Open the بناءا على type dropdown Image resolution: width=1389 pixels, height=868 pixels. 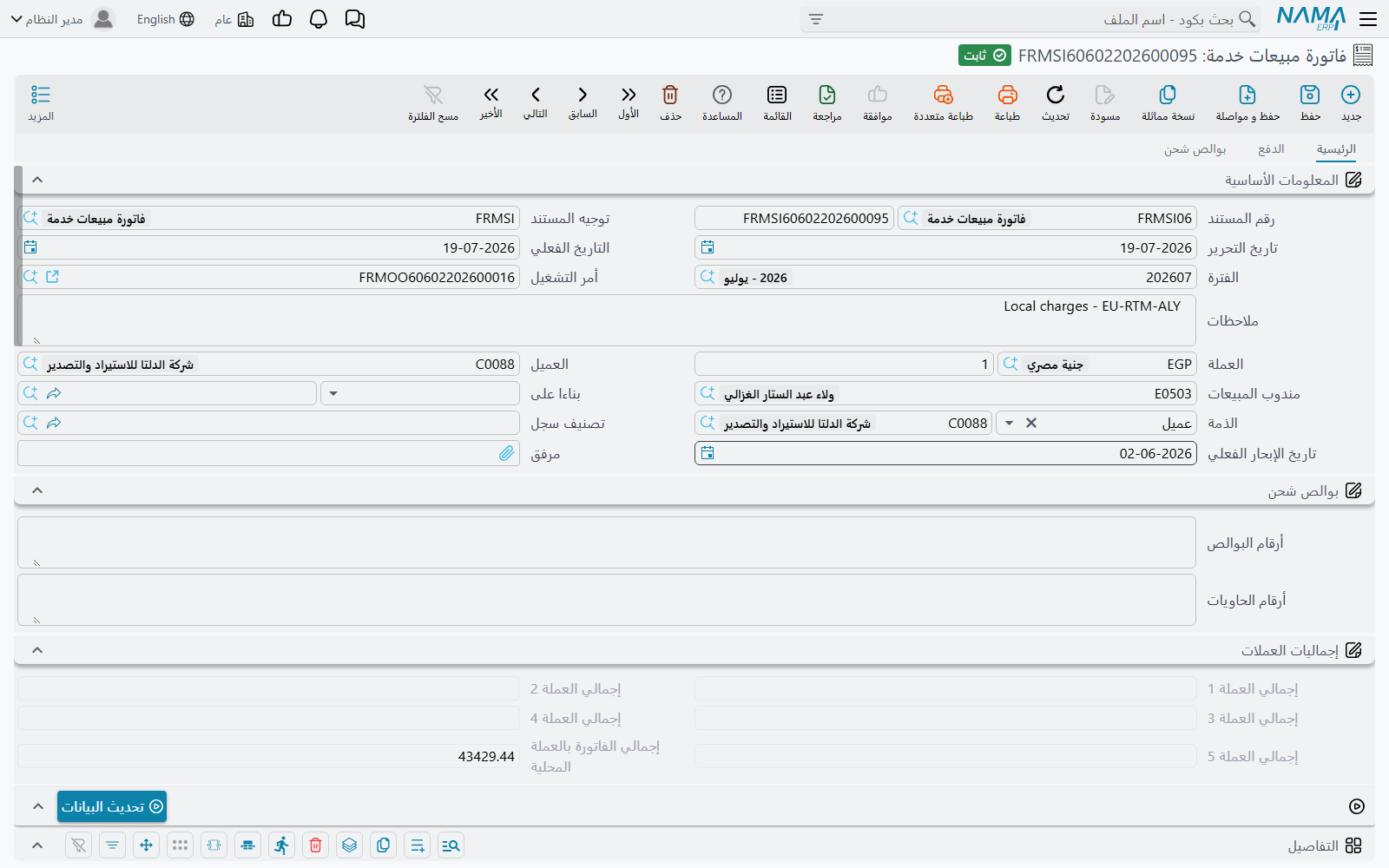pos(332,393)
